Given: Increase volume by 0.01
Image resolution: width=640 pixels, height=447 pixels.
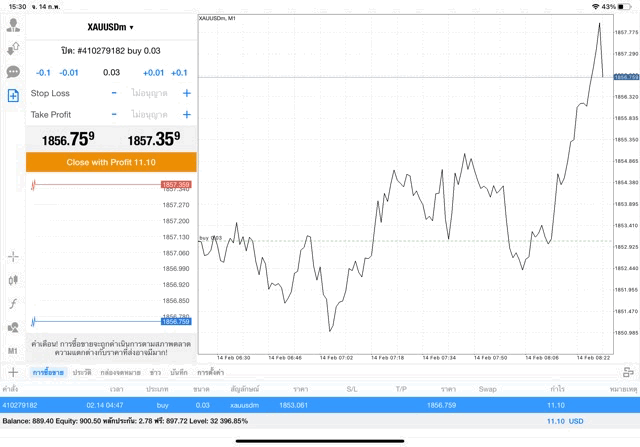Looking at the screenshot, I should coord(153,73).
